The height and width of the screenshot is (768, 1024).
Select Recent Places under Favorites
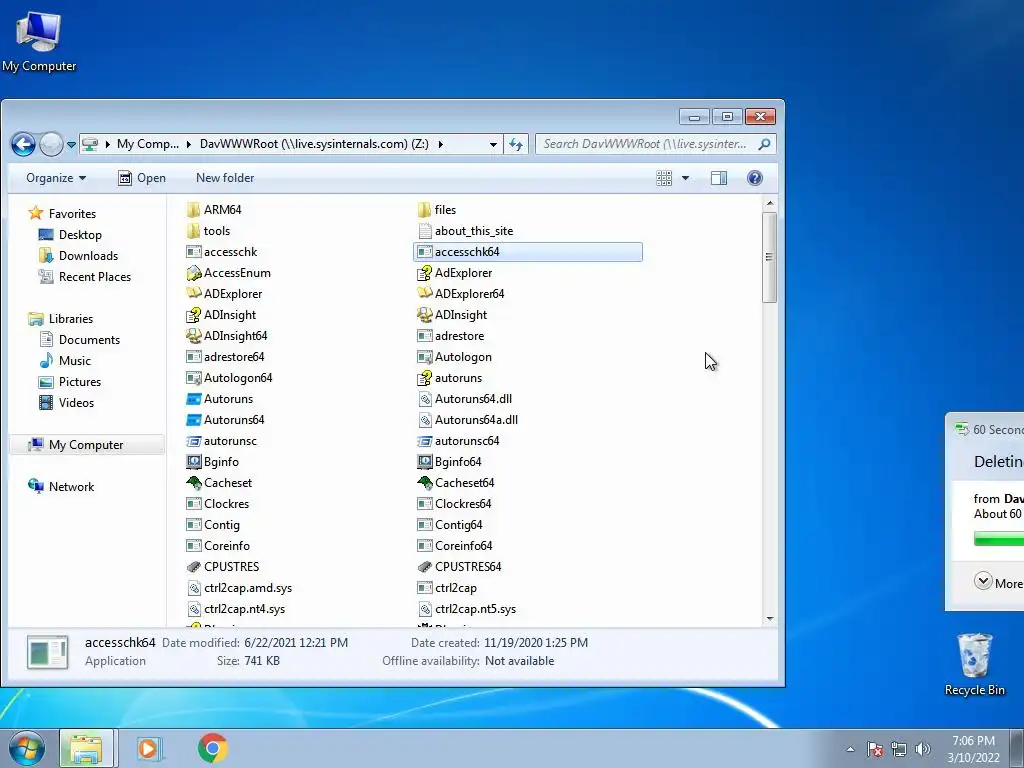pos(95,277)
